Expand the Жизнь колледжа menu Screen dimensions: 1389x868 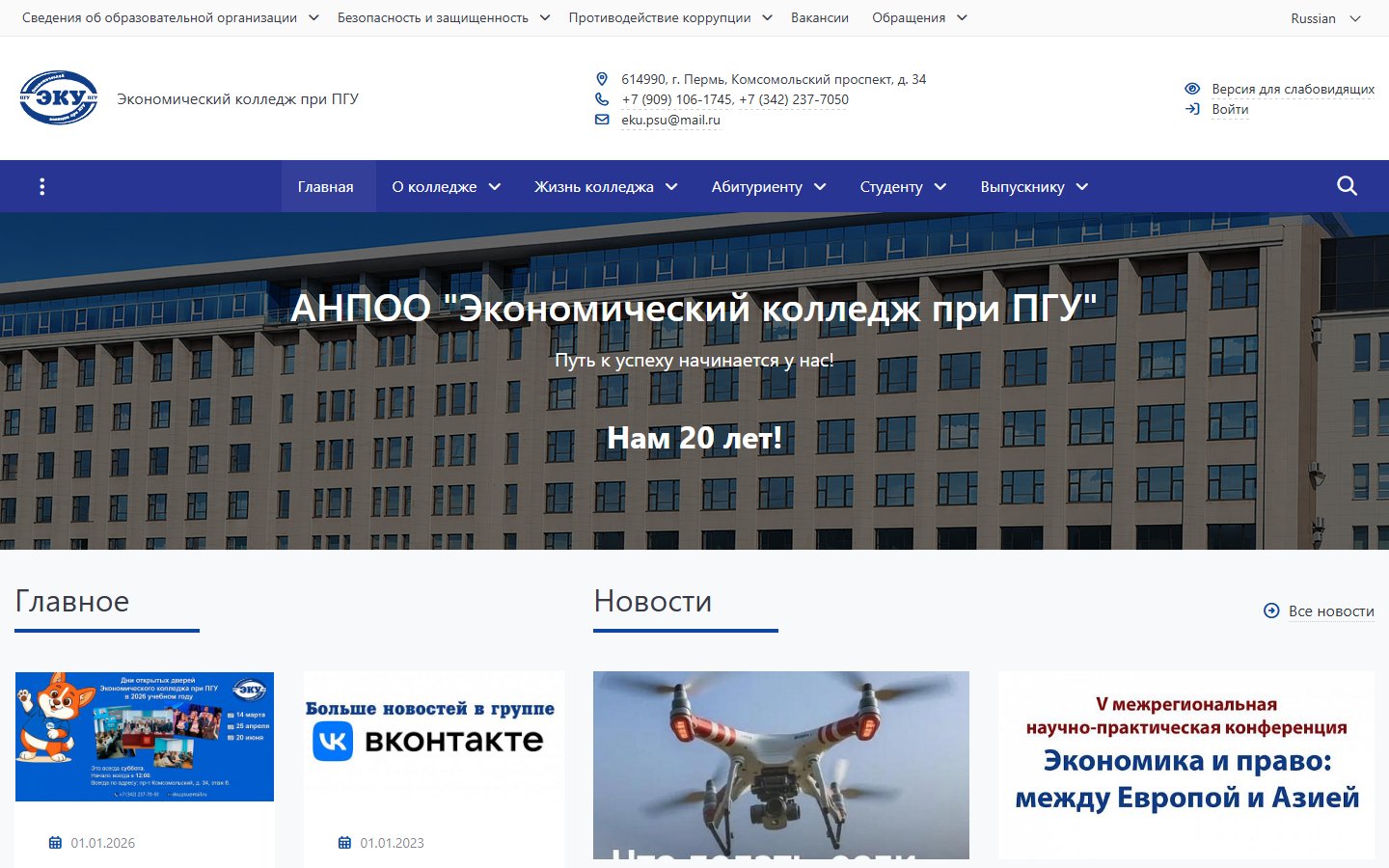click(x=606, y=187)
